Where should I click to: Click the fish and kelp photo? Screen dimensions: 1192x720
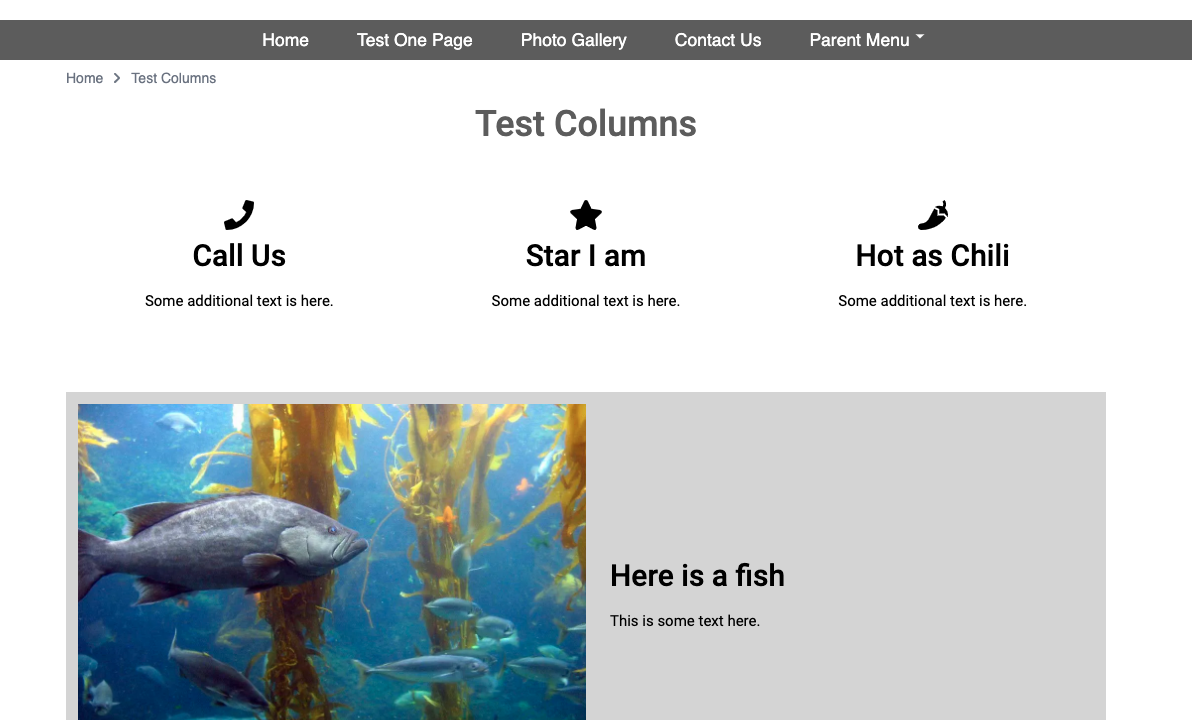tap(331, 560)
